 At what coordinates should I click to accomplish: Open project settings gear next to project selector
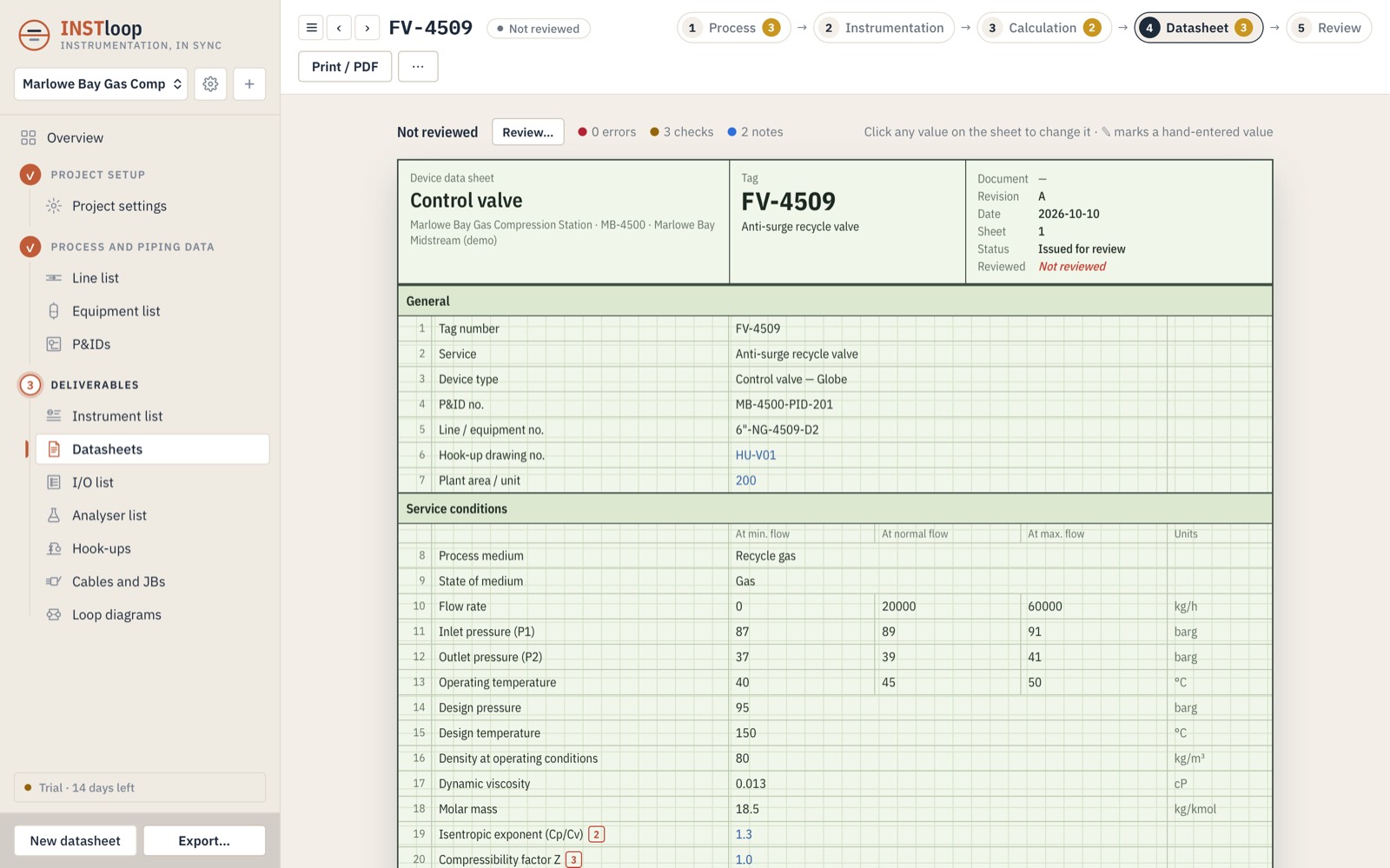pos(210,83)
